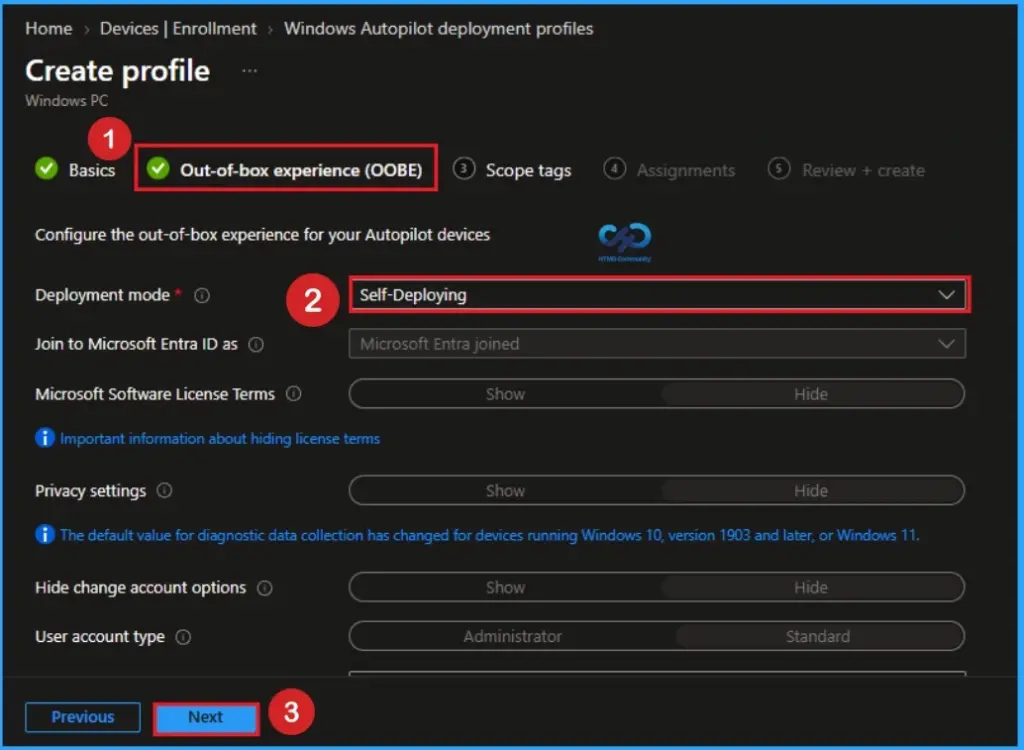
Task: Click the step 4 circle for Assignments
Action: coord(614,169)
